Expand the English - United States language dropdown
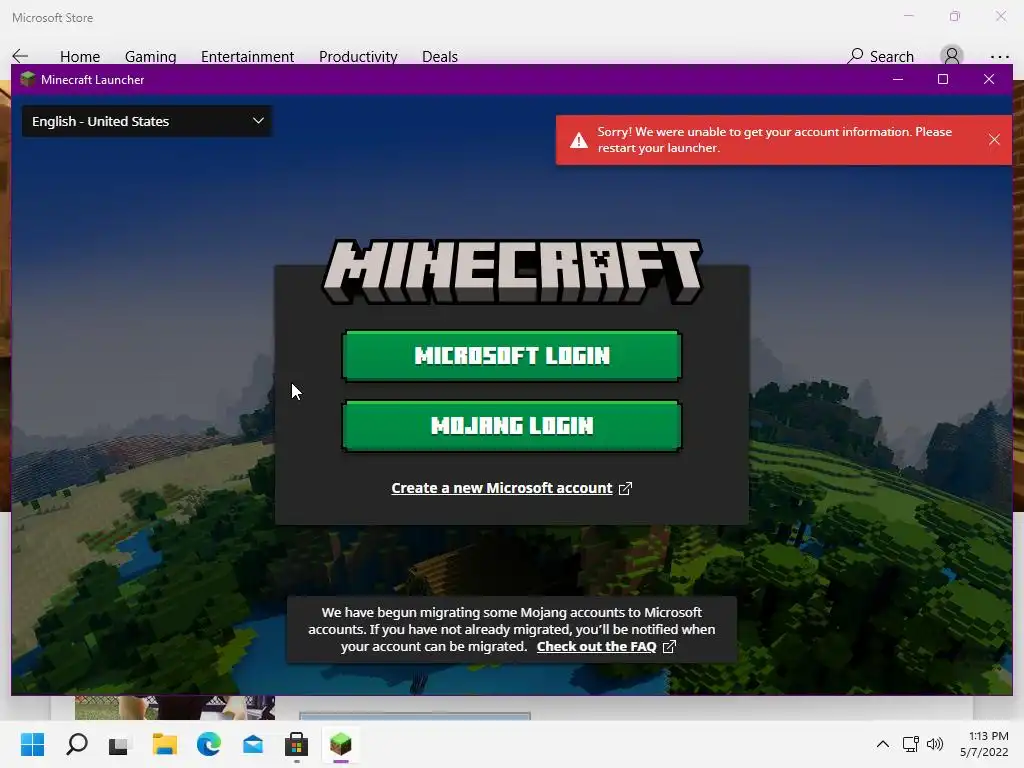 148,121
